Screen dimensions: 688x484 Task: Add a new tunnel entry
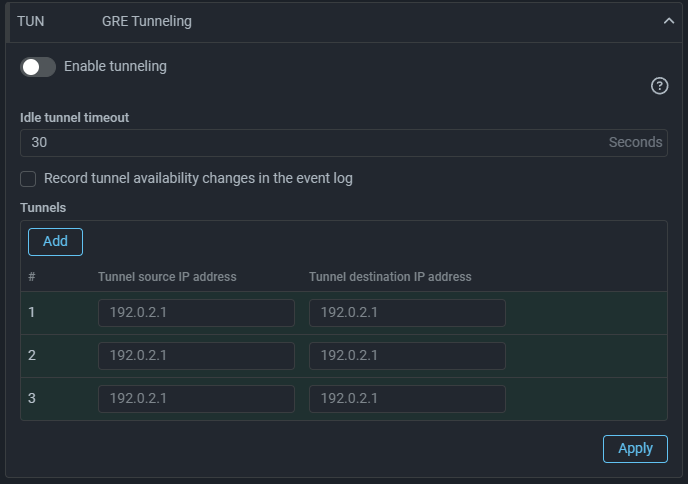tap(55, 242)
